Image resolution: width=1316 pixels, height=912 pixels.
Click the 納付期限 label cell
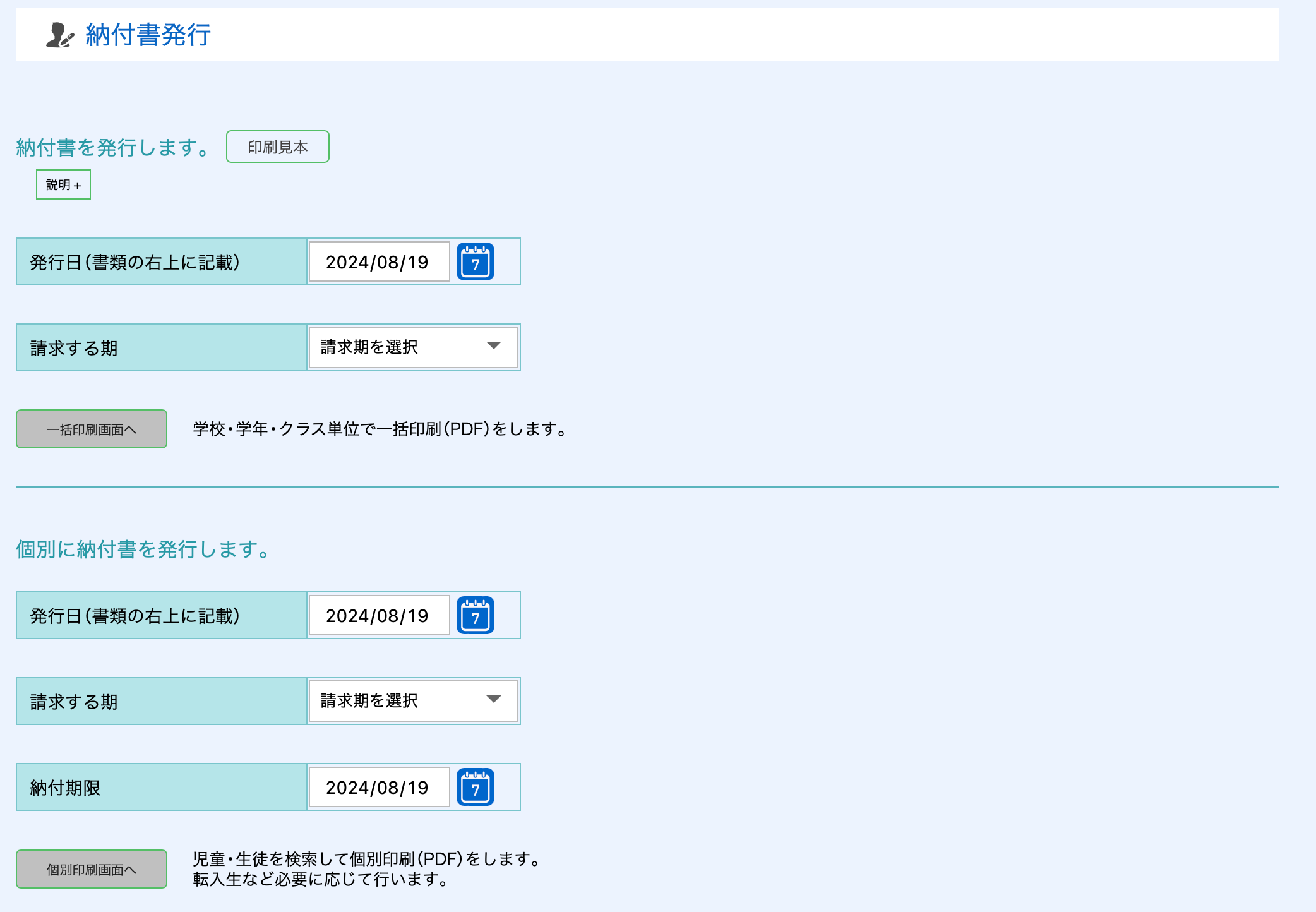click(66, 788)
